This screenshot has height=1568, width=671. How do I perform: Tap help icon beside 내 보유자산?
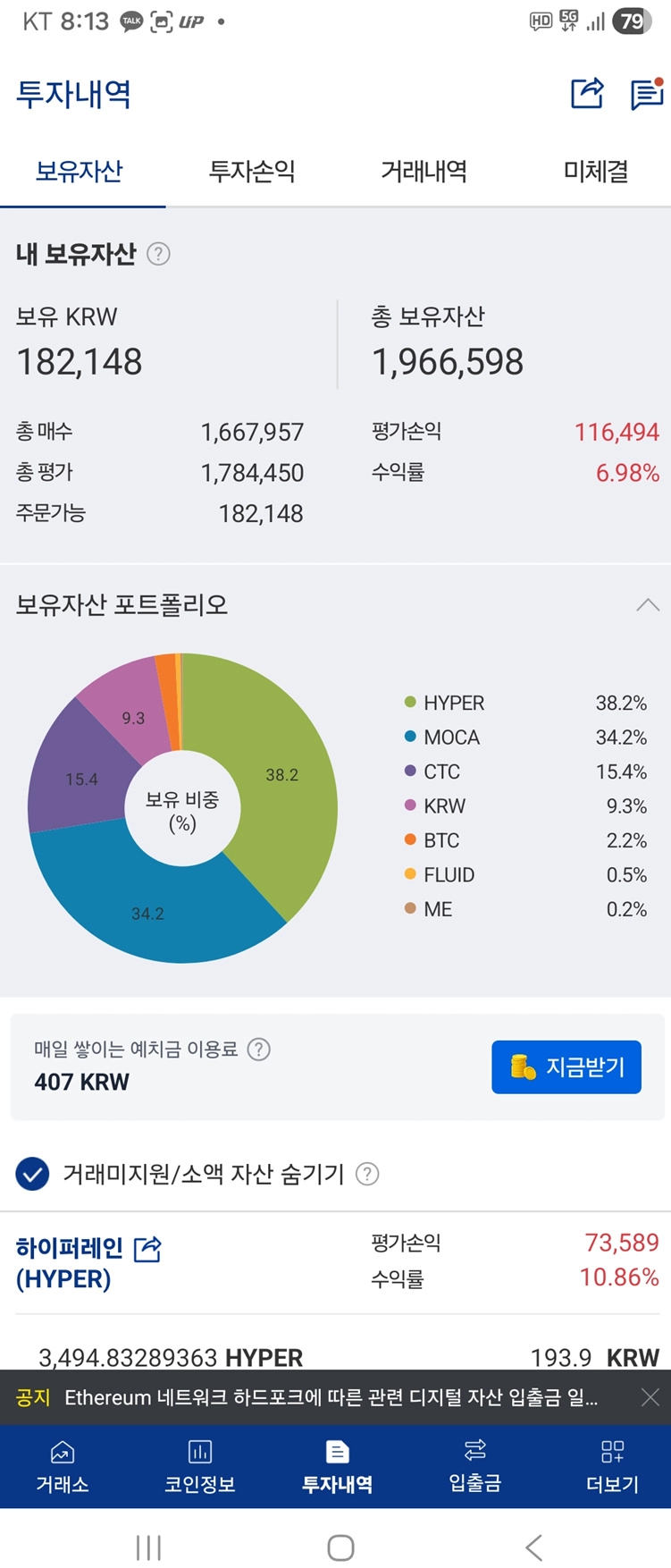158,254
